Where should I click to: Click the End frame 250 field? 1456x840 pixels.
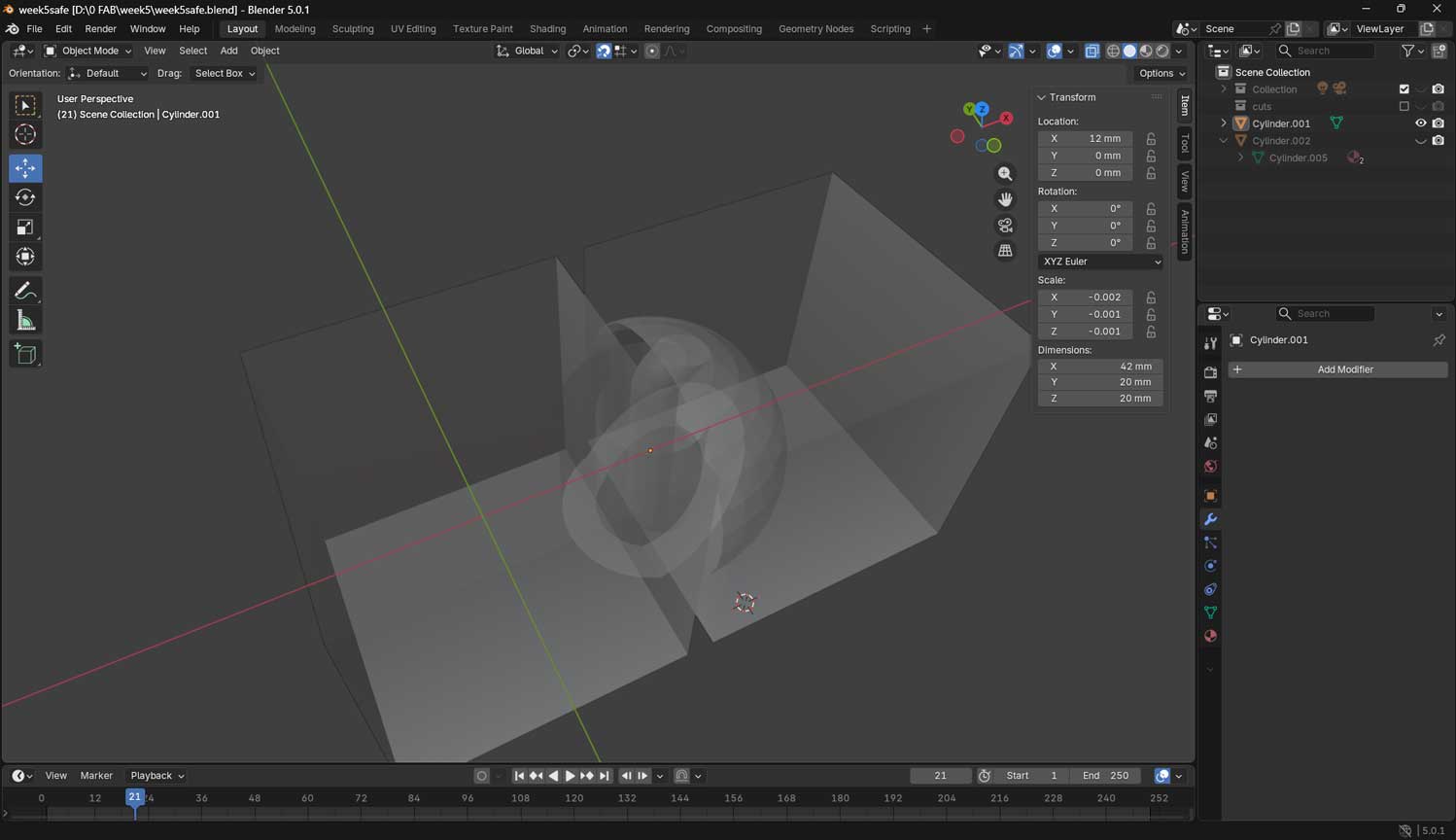1106,776
